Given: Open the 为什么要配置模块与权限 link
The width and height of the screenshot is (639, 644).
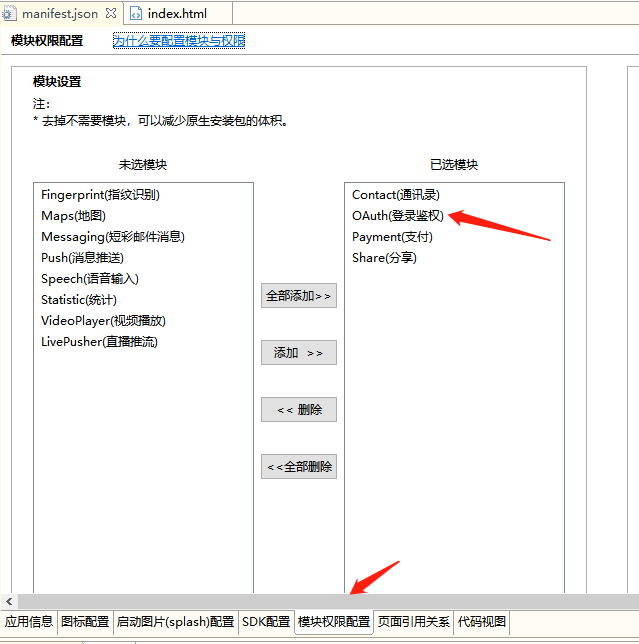Looking at the screenshot, I should pyautogui.click(x=179, y=40).
